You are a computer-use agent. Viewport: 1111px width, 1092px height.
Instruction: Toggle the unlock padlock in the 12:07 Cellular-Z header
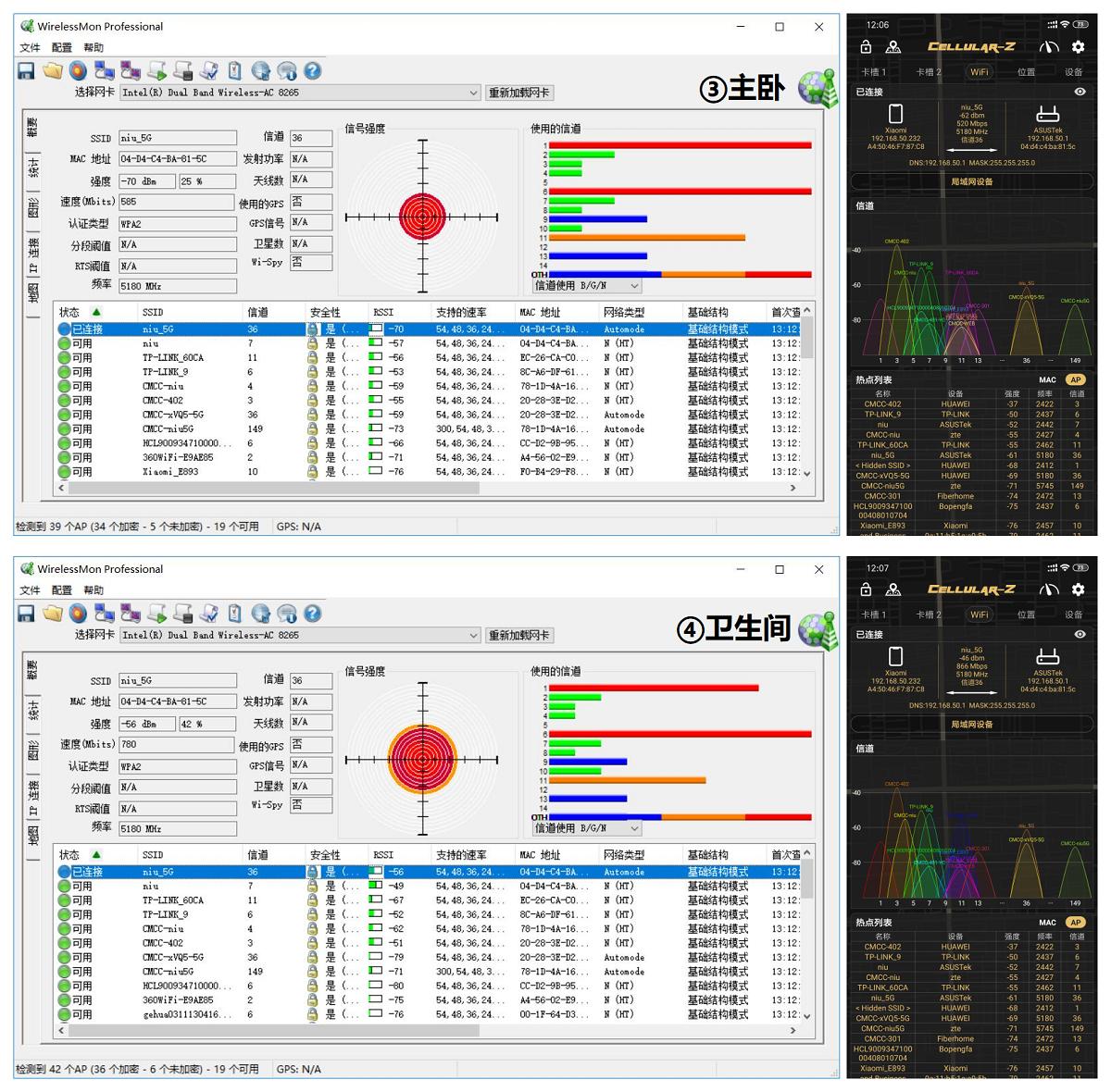click(866, 589)
